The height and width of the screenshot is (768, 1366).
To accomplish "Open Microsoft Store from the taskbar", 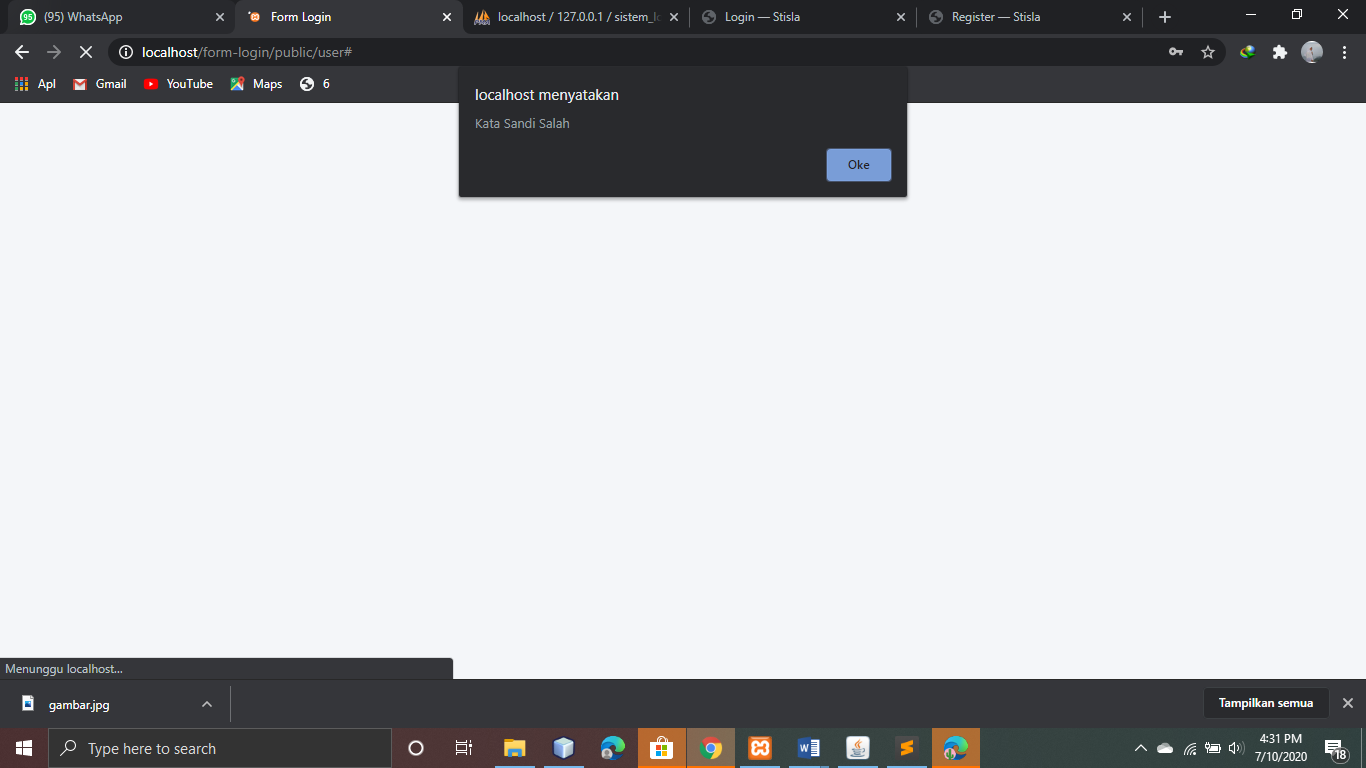I will pyautogui.click(x=661, y=748).
